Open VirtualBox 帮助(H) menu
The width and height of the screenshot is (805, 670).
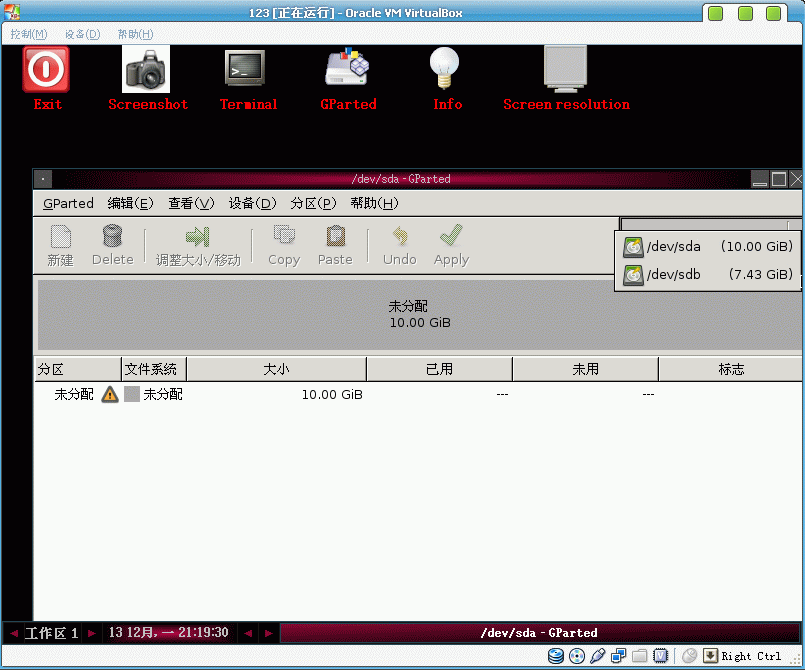tap(136, 34)
